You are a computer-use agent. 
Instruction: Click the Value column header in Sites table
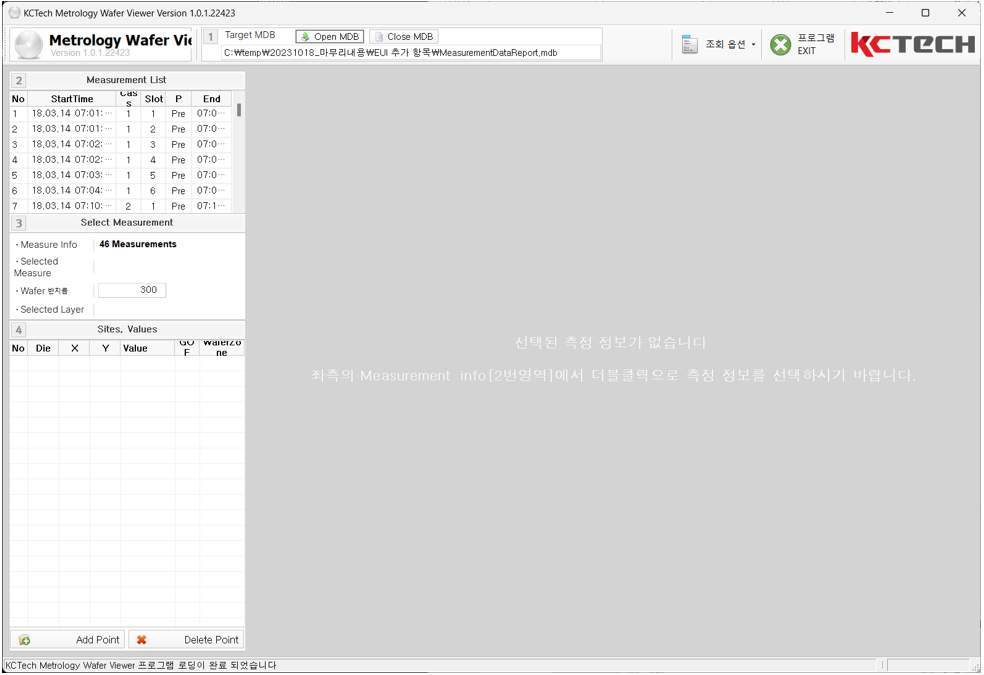135,348
